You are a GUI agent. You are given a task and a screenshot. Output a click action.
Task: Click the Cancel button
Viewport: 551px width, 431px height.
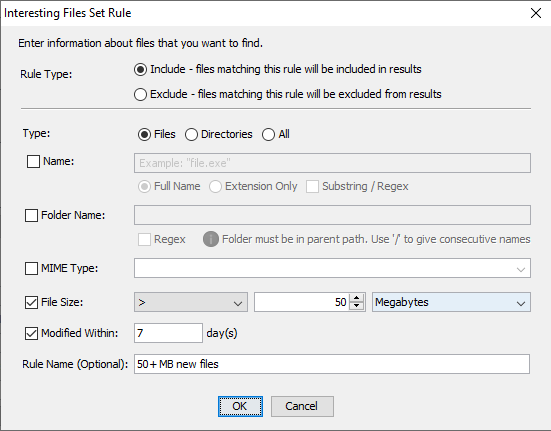[x=302, y=406]
